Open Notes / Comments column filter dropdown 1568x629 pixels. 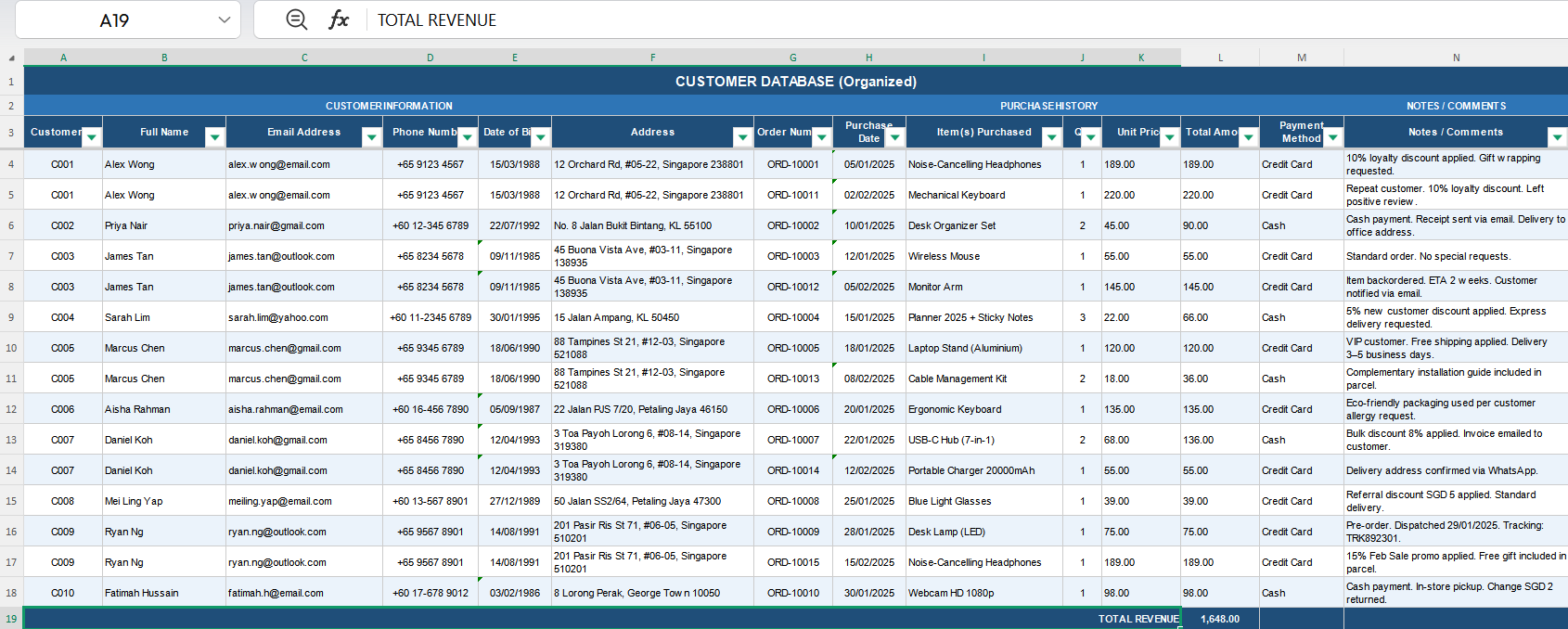point(1558,137)
